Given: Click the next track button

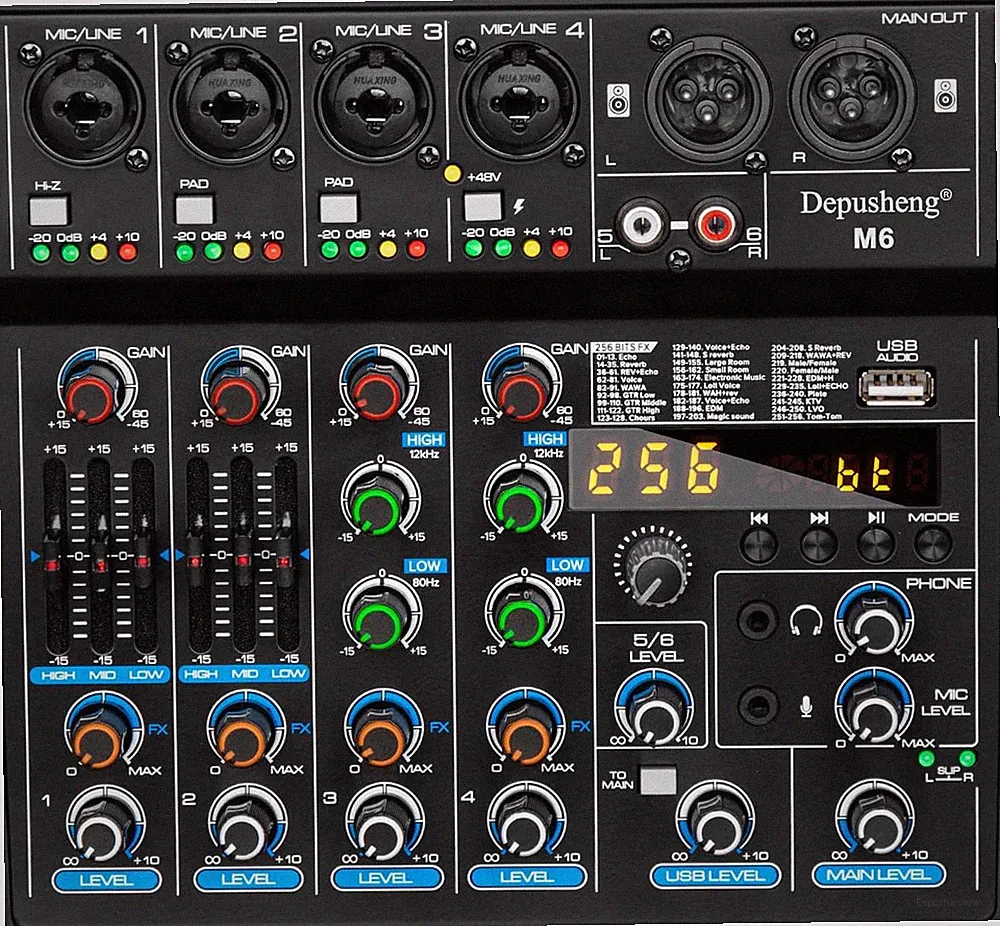Looking at the screenshot, I should click(818, 544).
